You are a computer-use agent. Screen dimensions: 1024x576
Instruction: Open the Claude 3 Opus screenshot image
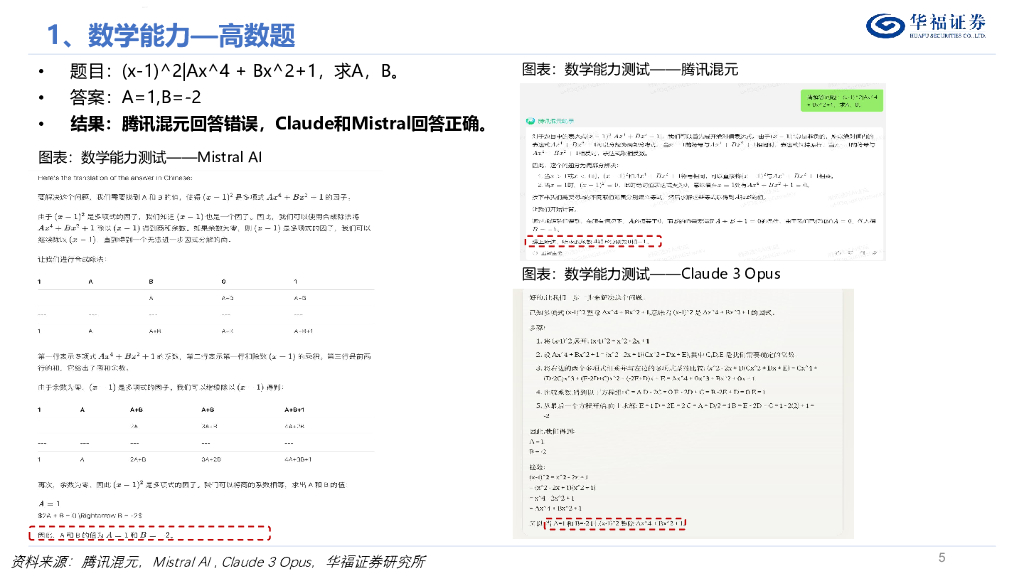tap(683, 414)
